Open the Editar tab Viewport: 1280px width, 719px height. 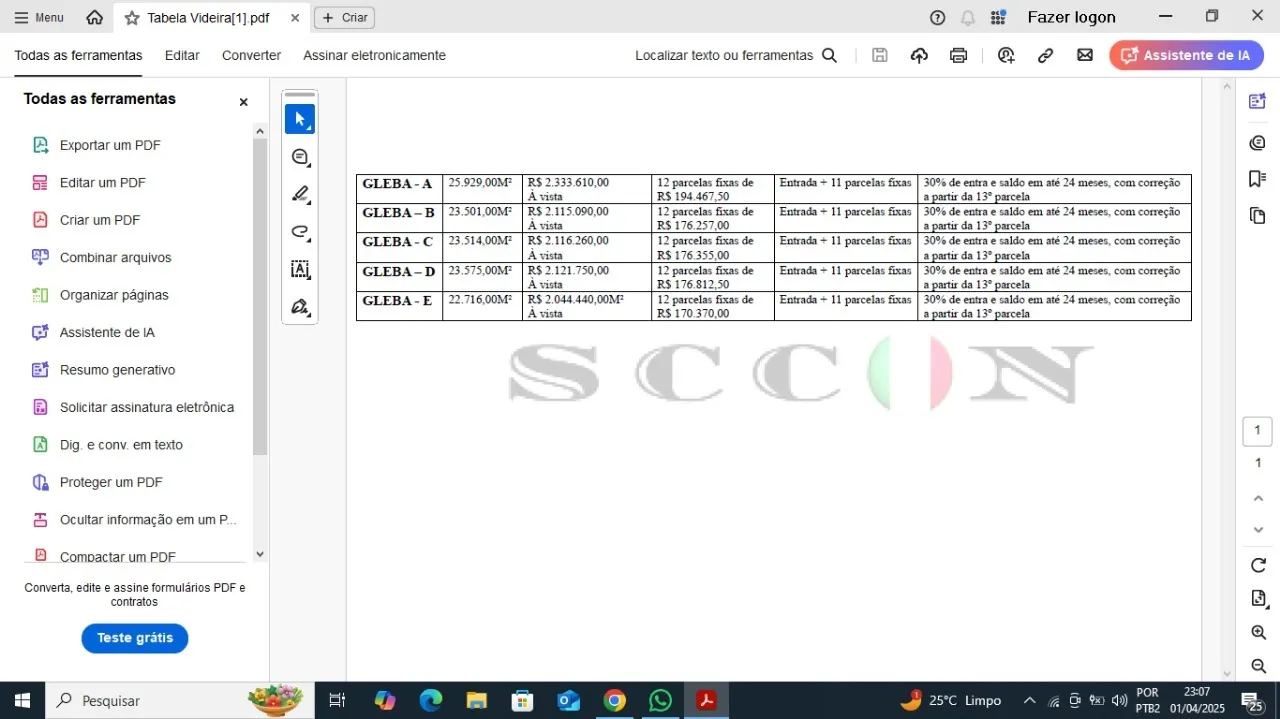182,56
